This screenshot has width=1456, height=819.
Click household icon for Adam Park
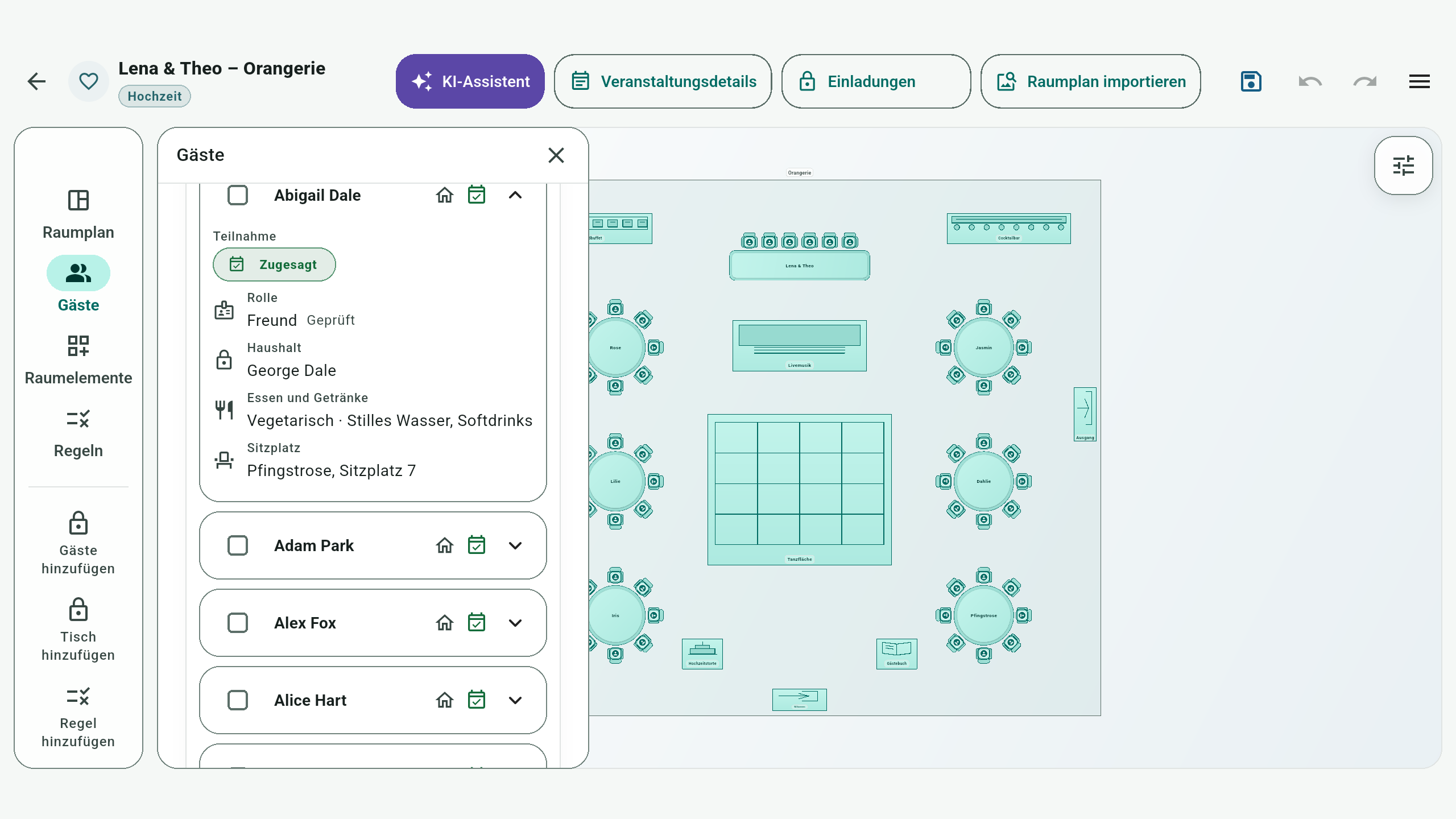445,545
